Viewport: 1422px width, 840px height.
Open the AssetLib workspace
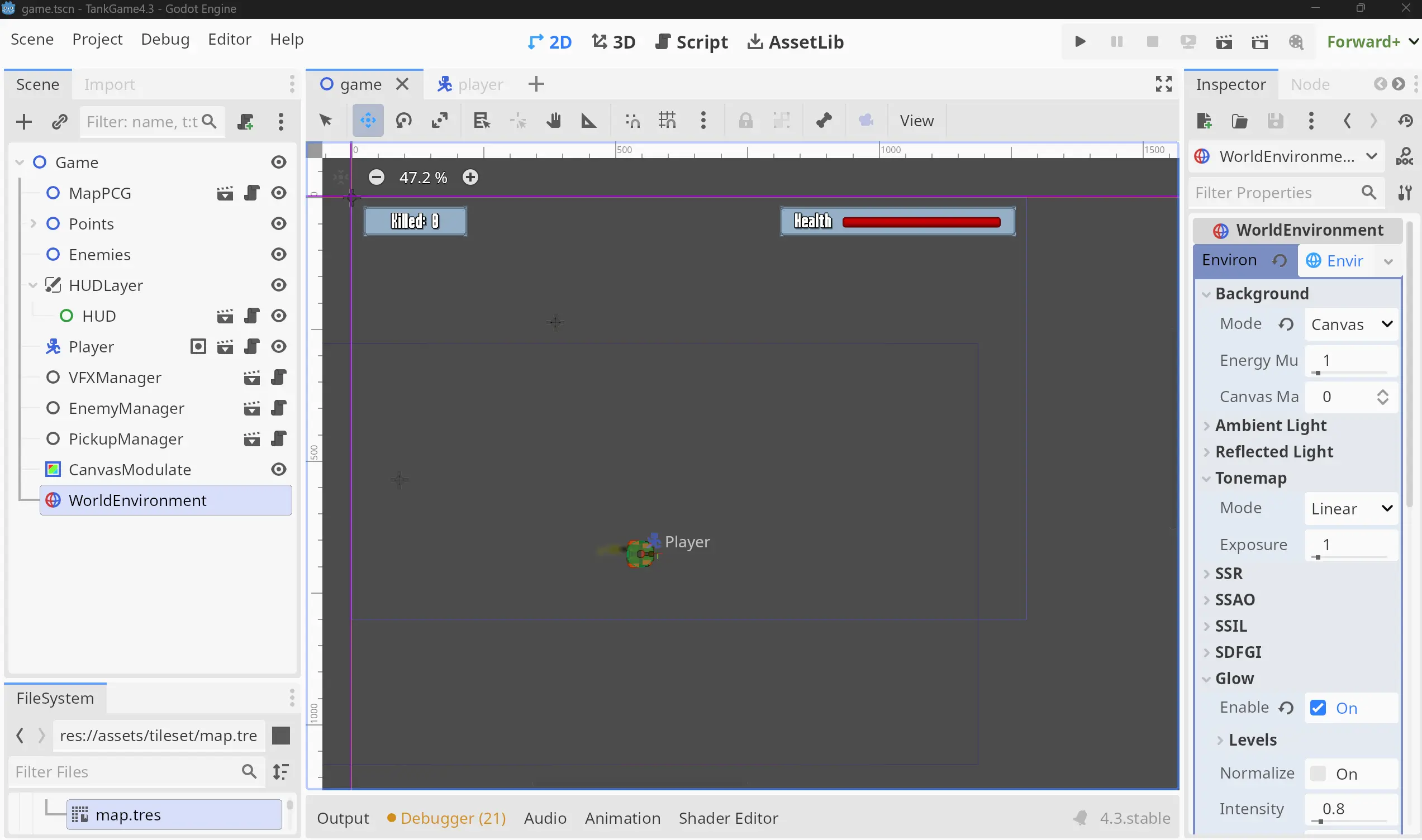pyautogui.click(x=795, y=42)
